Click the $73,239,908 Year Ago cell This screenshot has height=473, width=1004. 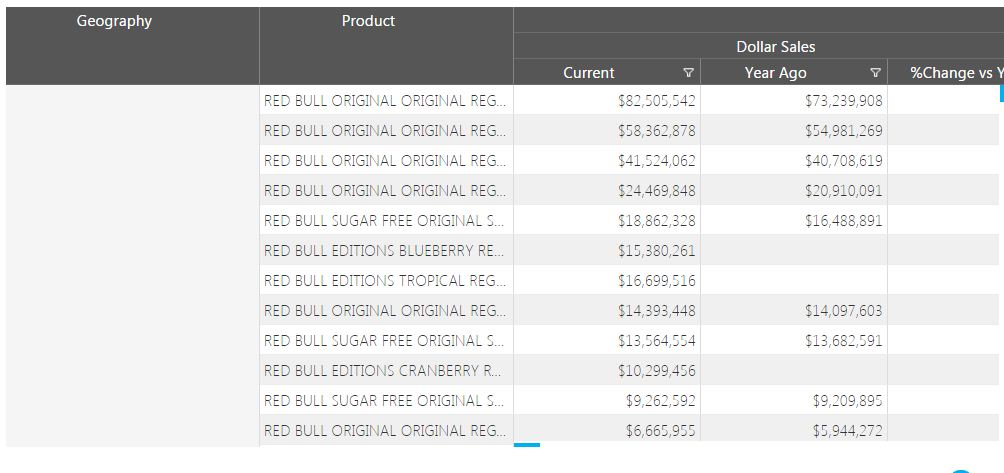click(x=843, y=101)
